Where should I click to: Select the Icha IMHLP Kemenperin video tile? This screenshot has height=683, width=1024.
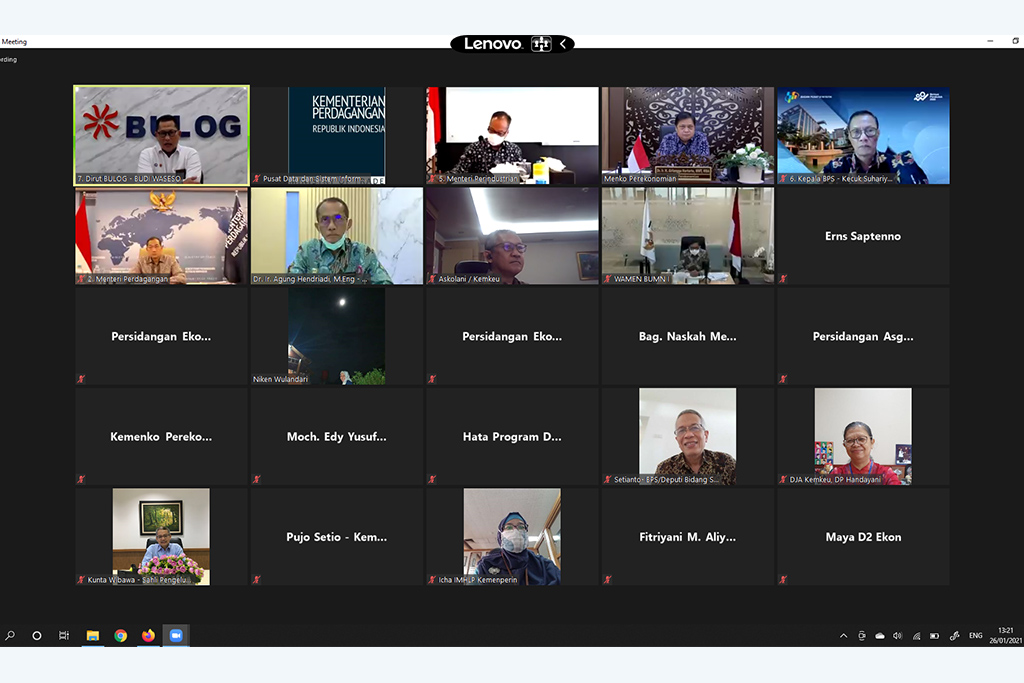(512, 537)
